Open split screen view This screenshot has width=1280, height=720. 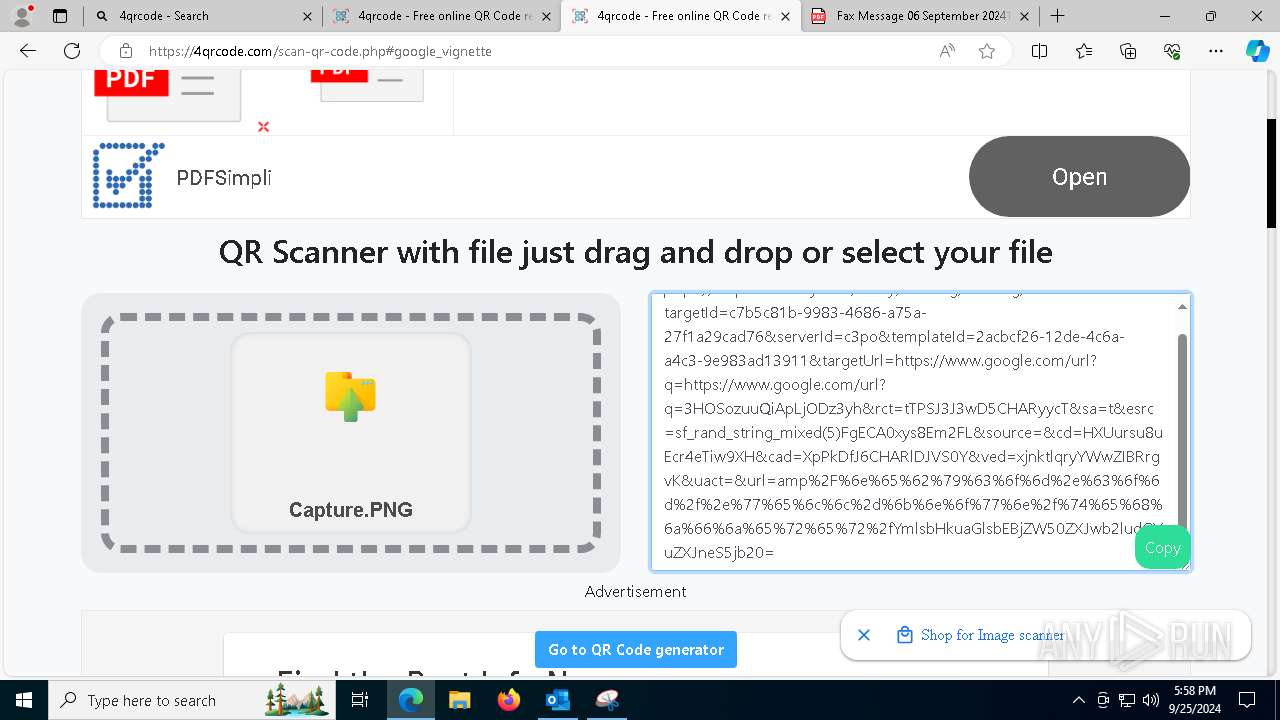point(1039,51)
